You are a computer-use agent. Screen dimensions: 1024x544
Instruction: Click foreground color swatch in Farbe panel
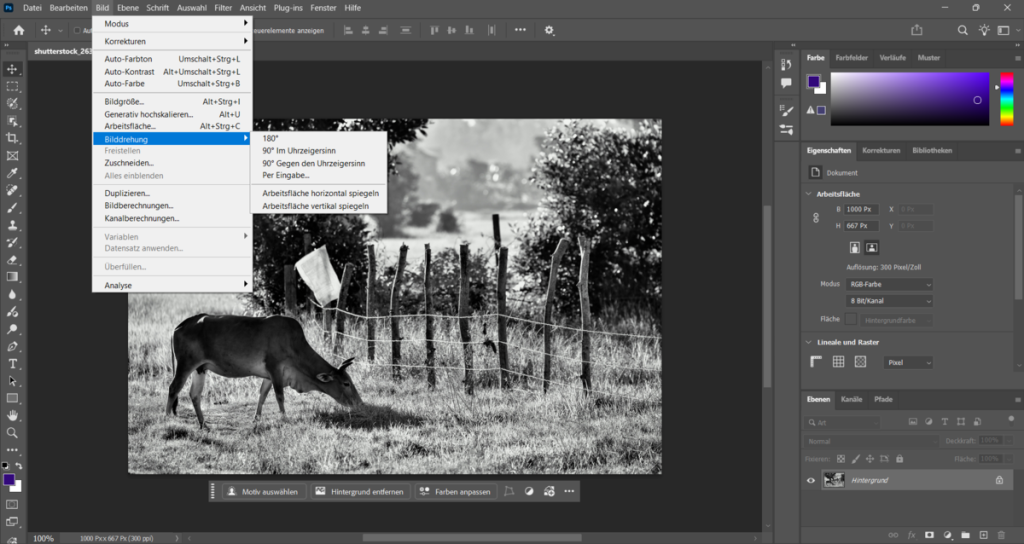tap(813, 82)
